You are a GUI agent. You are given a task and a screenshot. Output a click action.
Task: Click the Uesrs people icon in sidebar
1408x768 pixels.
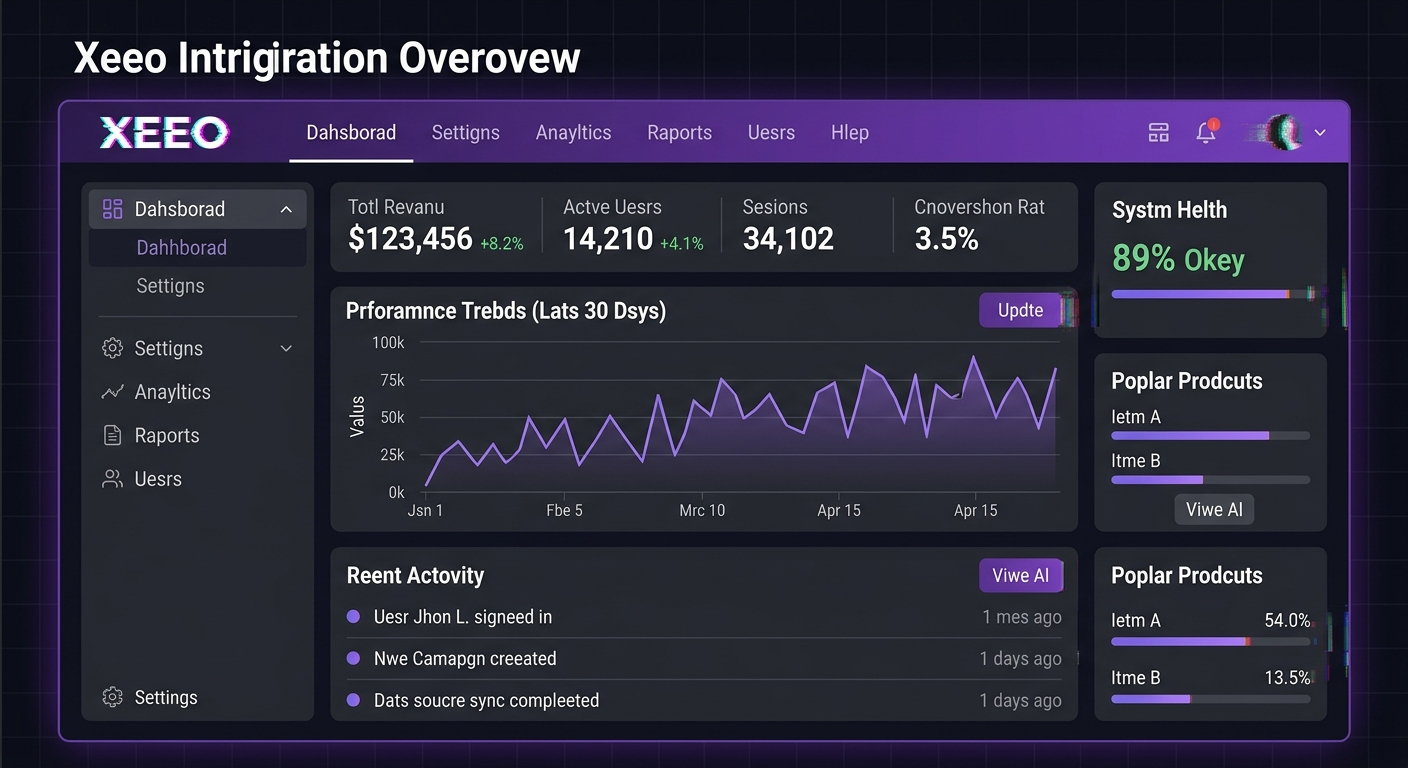[x=113, y=479]
